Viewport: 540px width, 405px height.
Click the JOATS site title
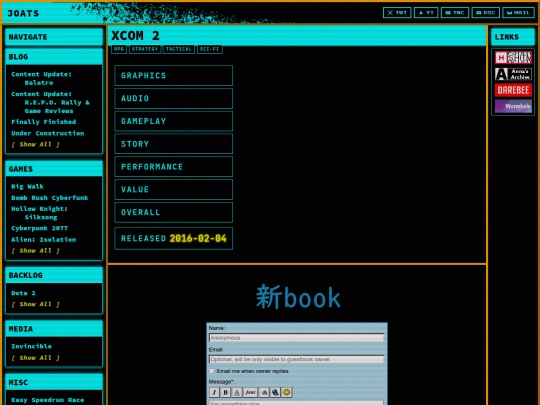pos(23,13)
